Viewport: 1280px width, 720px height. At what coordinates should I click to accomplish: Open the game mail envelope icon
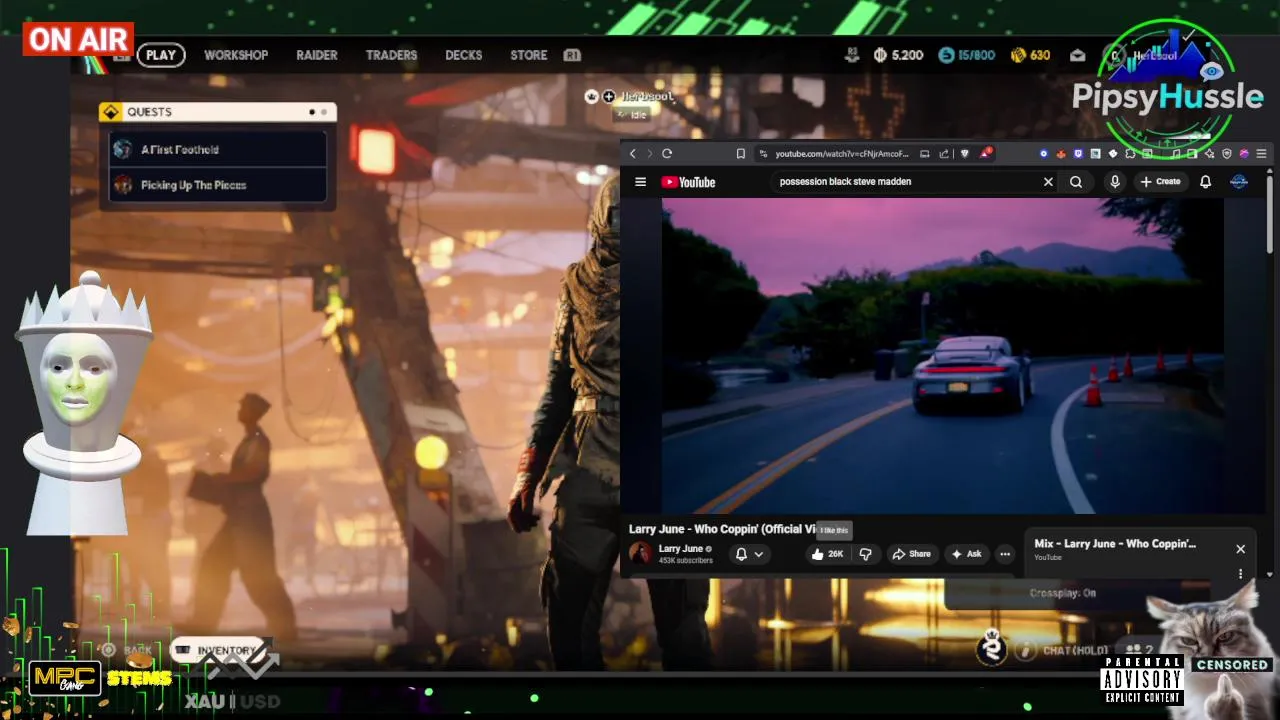1077,56
